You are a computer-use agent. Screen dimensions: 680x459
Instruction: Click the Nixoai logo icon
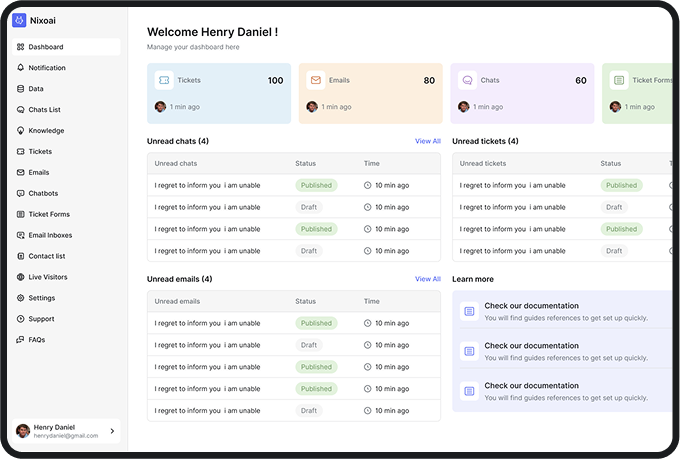coord(19,20)
